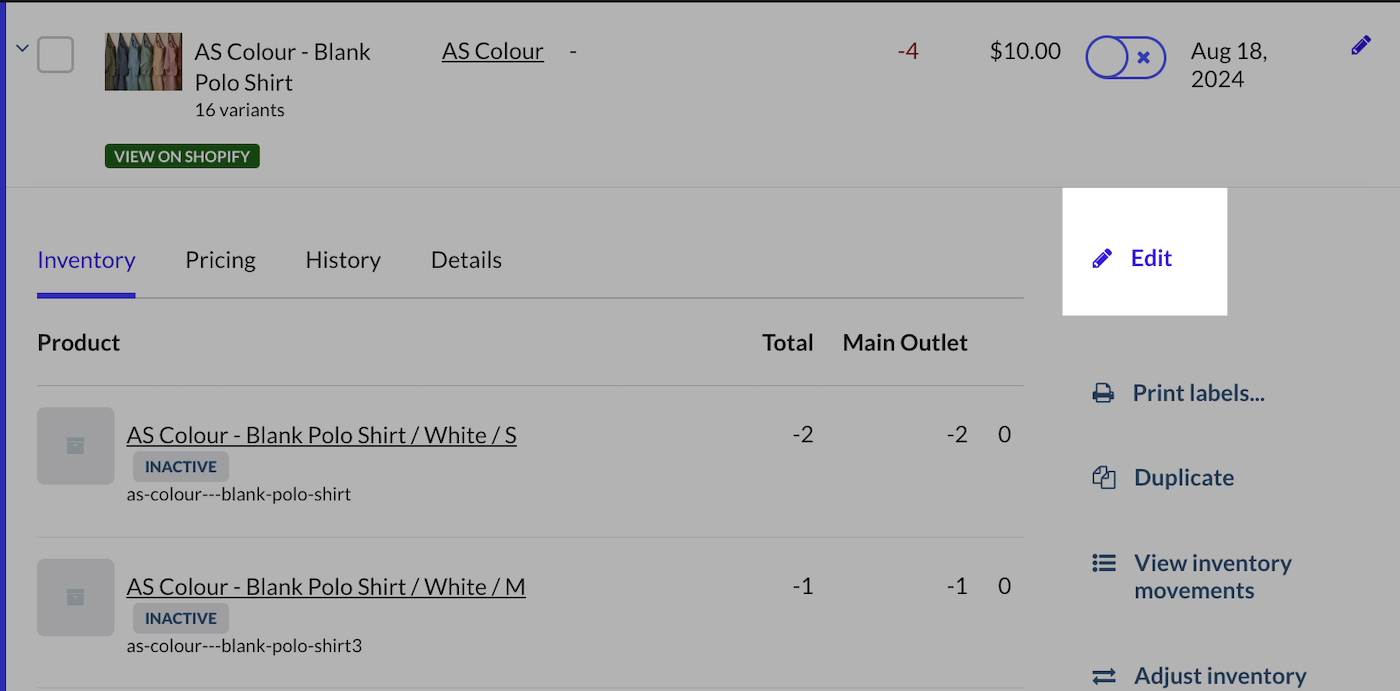Tick the AS Colour Polo Shirt row checkbox
This screenshot has width=1400, height=691.
pyautogui.click(x=55, y=54)
